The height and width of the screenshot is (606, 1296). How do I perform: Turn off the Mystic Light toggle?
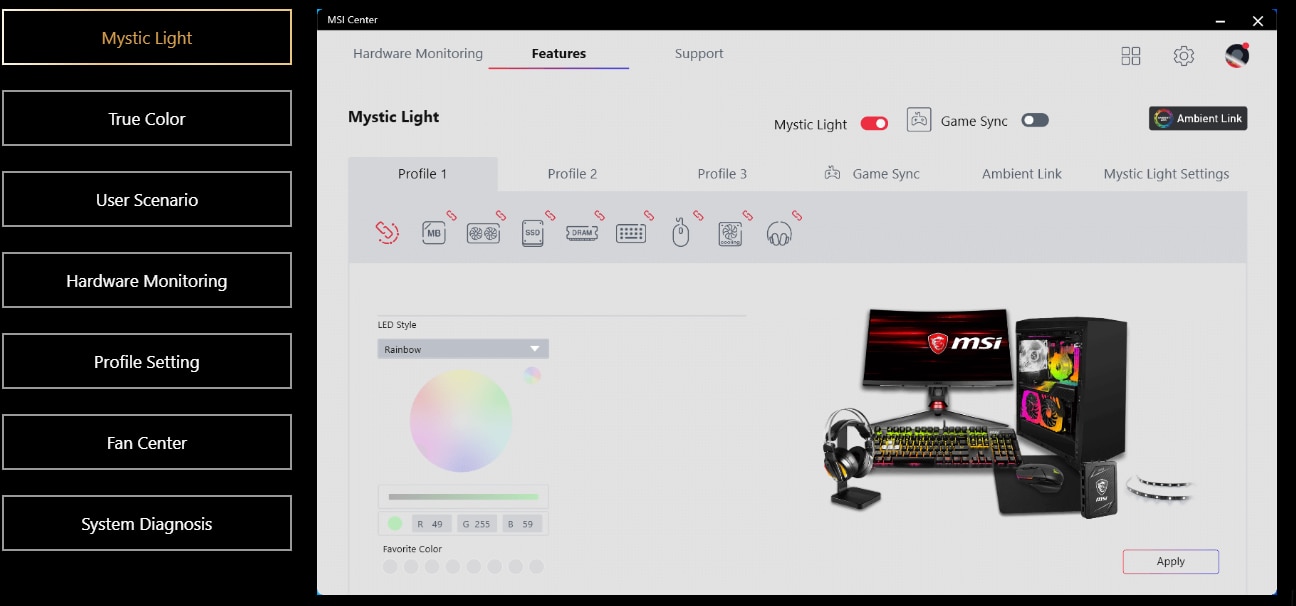874,123
